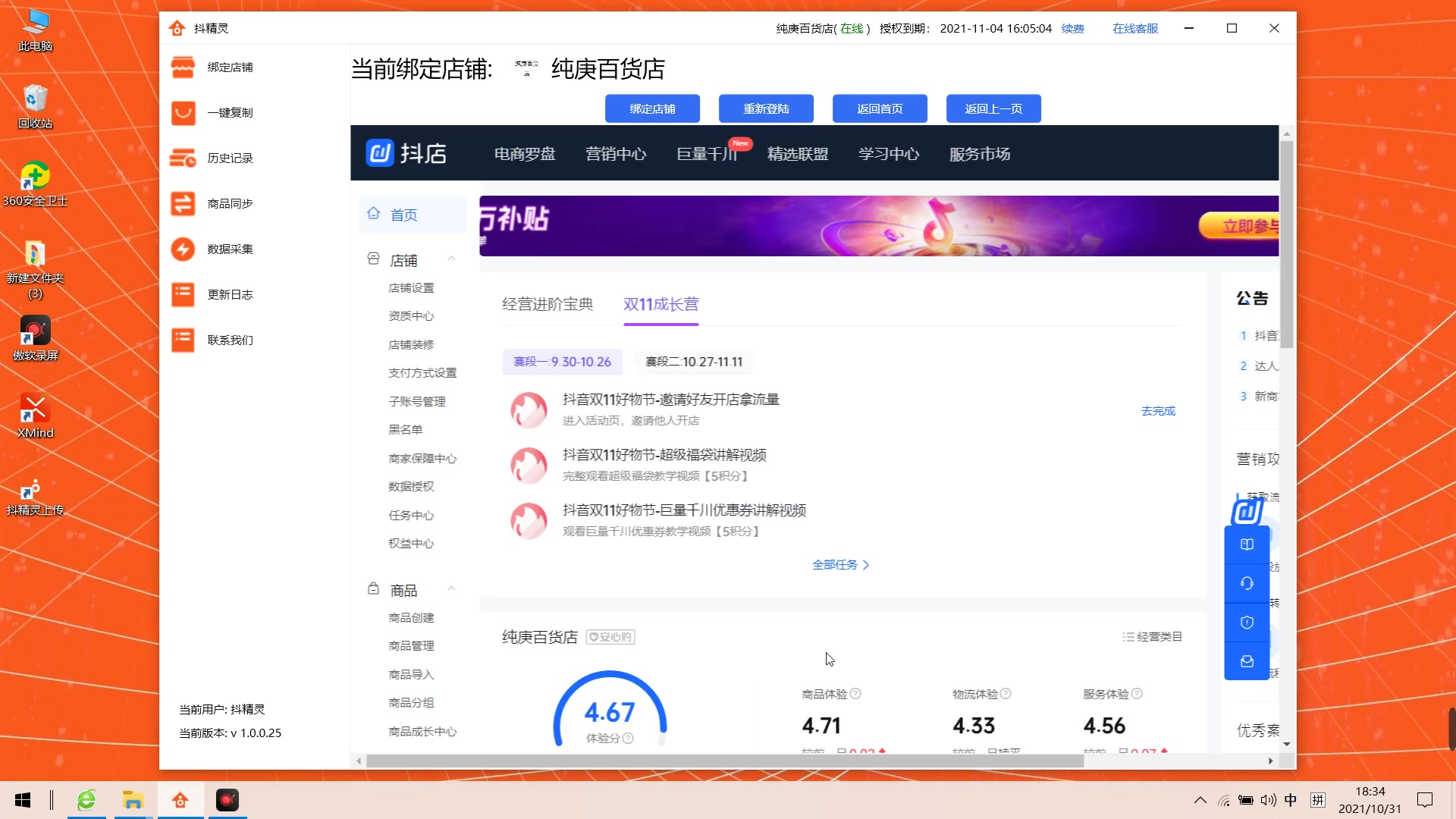Open 傲软录屏 desktop icon
The height and width of the screenshot is (819, 1456).
click(35, 339)
